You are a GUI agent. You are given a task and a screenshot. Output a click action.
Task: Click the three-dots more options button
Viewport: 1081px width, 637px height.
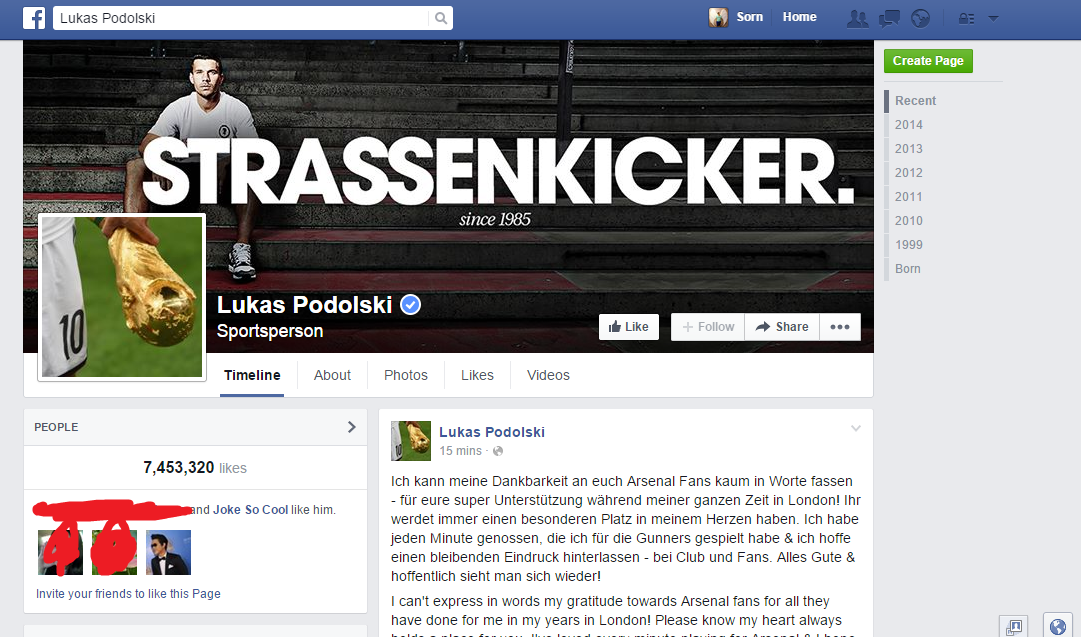[x=840, y=327]
